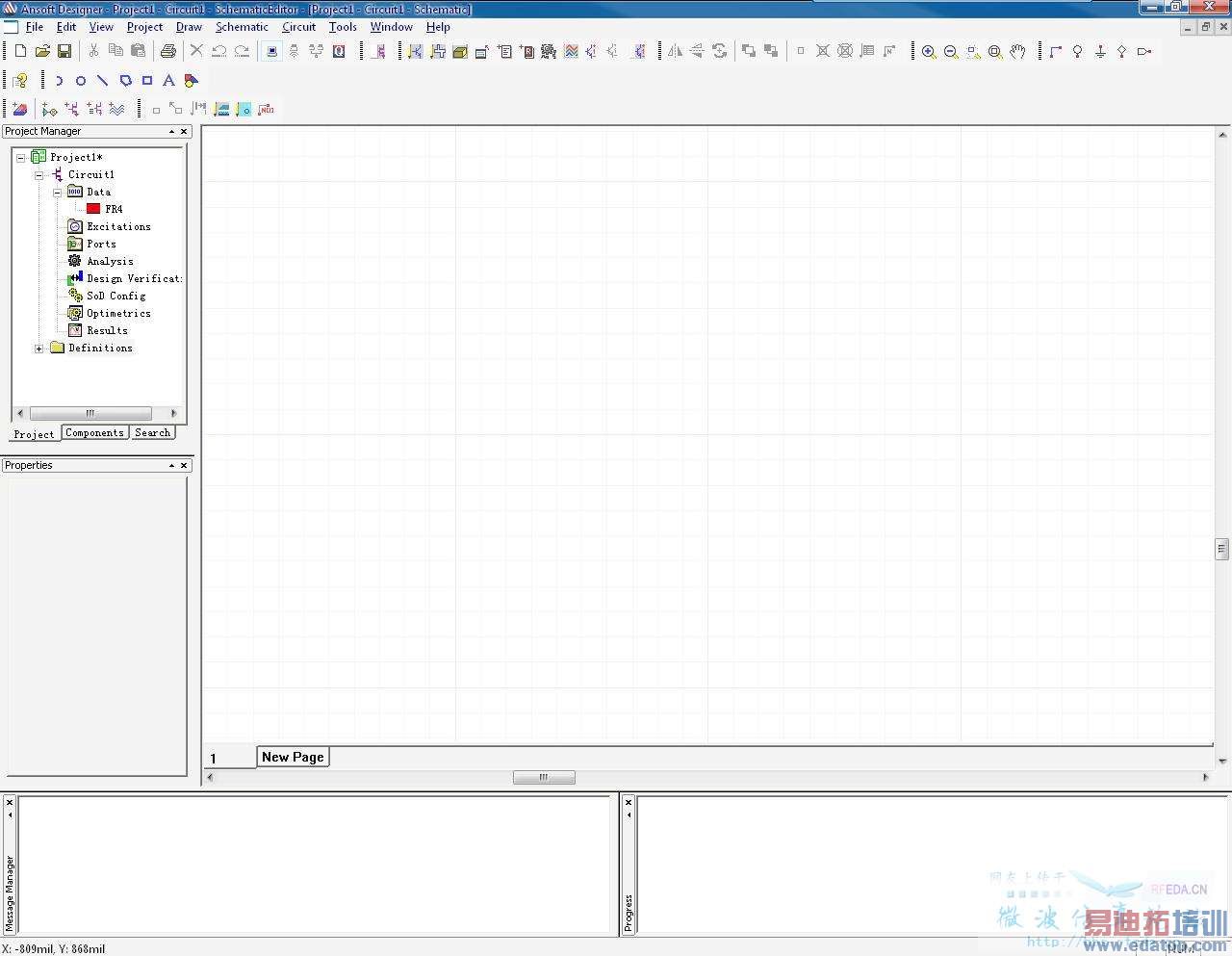Click the New Page tab
1232x956 pixels.
[293, 757]
